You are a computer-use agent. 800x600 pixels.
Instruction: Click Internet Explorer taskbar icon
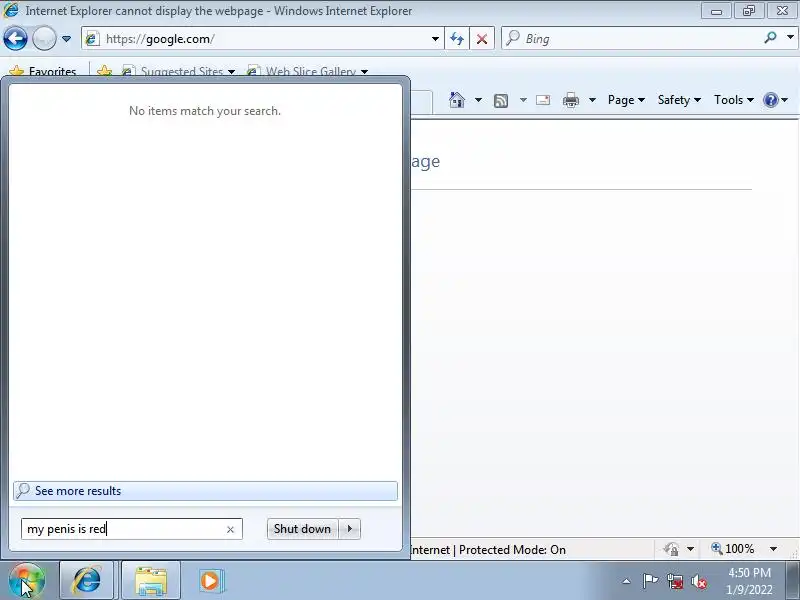click(87, 581)
